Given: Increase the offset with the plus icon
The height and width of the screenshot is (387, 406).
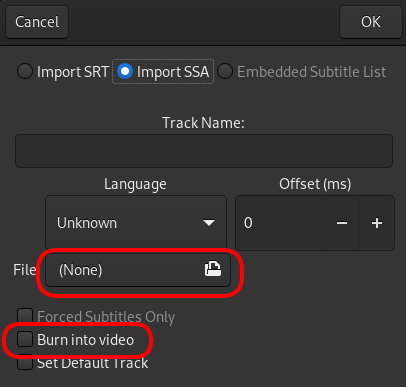Looking at the screenshot, I should click(377, 223).
